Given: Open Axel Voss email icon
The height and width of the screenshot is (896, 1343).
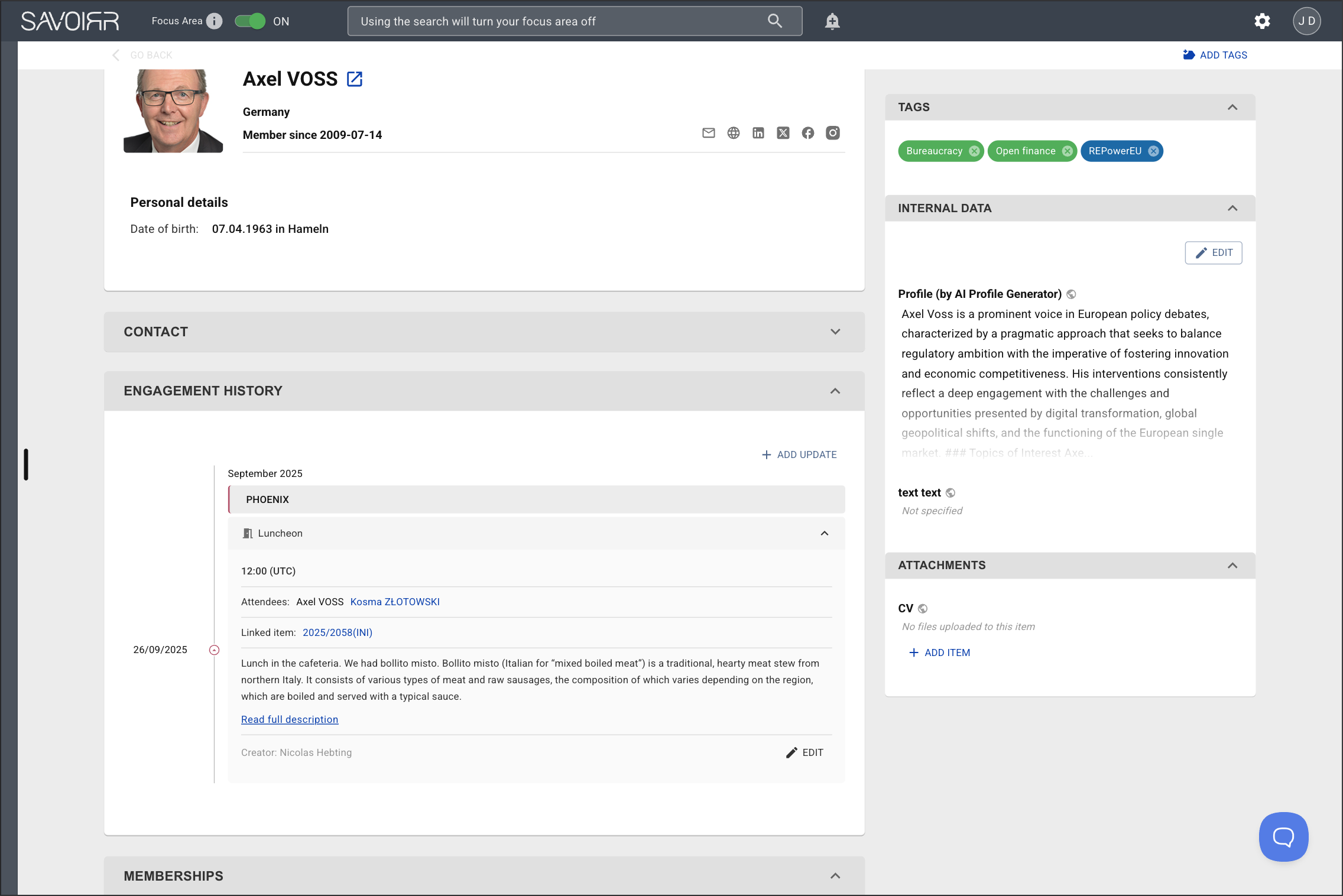Looking at the screenshot, I should pyautogui.click(x=708, y=133).
